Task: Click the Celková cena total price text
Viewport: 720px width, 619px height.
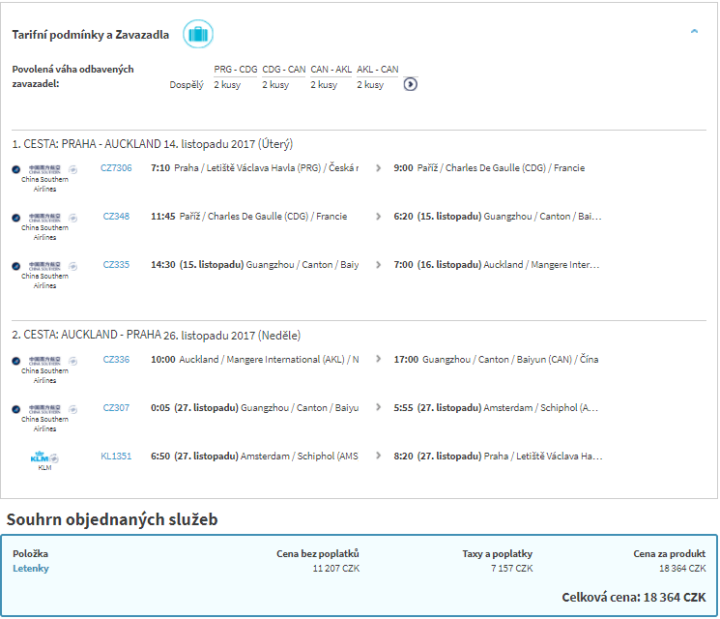Action: (x=634, y=597)
